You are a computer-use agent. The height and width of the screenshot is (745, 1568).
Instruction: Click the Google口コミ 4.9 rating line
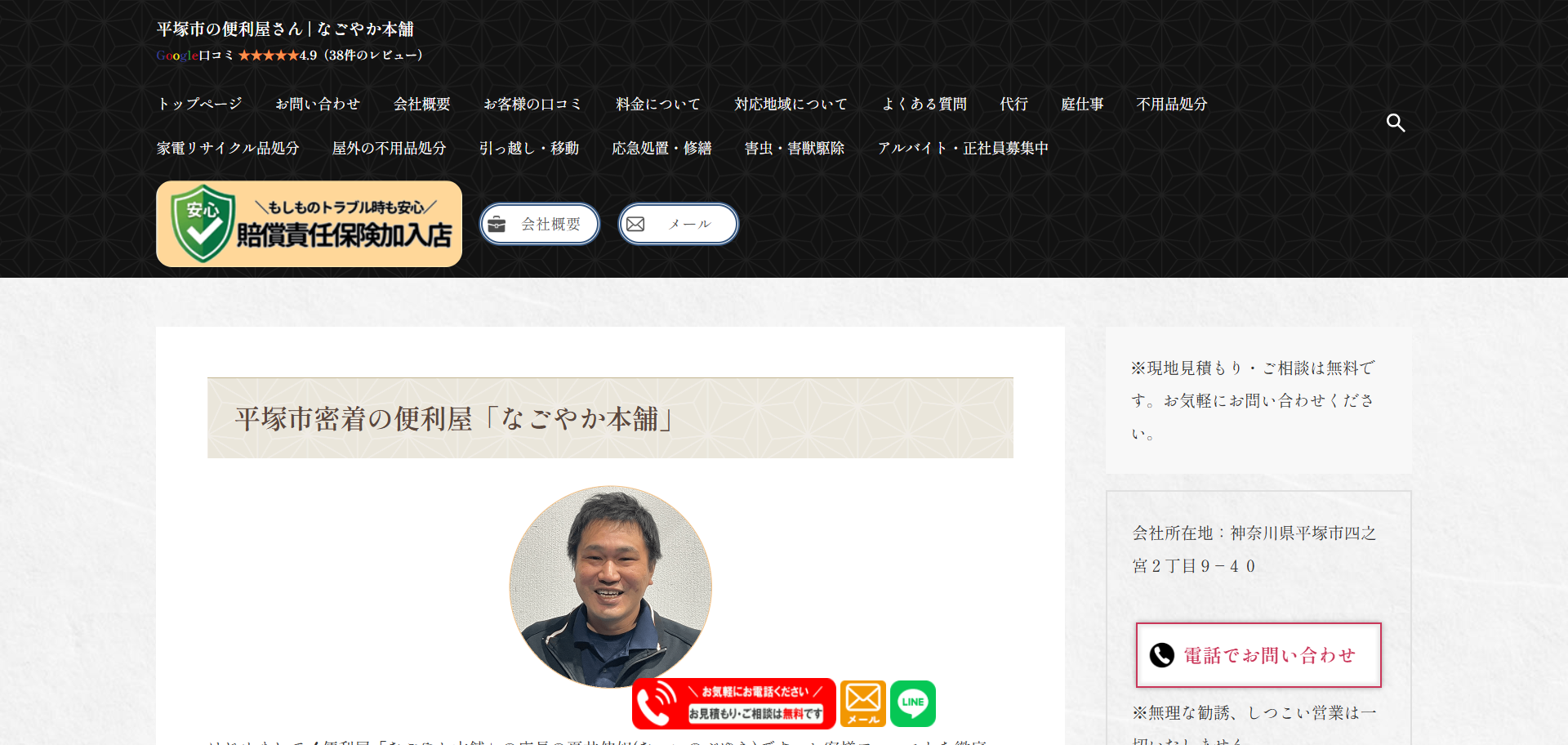(290, 56)
